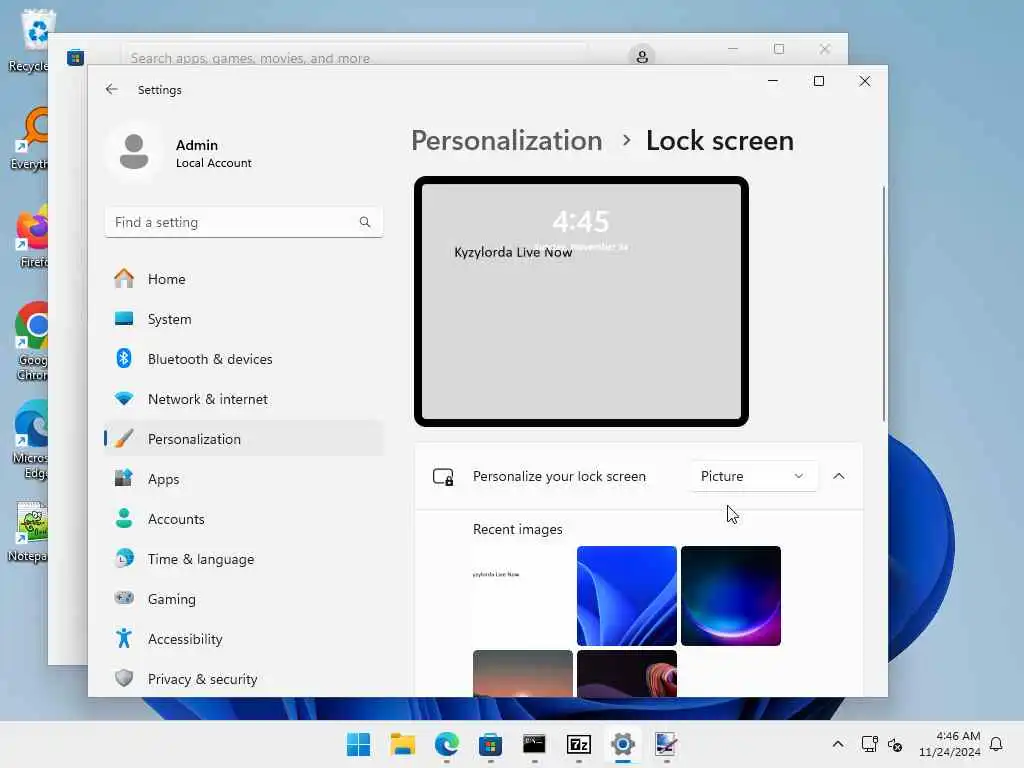
Task: Click the Settings gear on the taskbar
Action: click(x=623, y=744)
